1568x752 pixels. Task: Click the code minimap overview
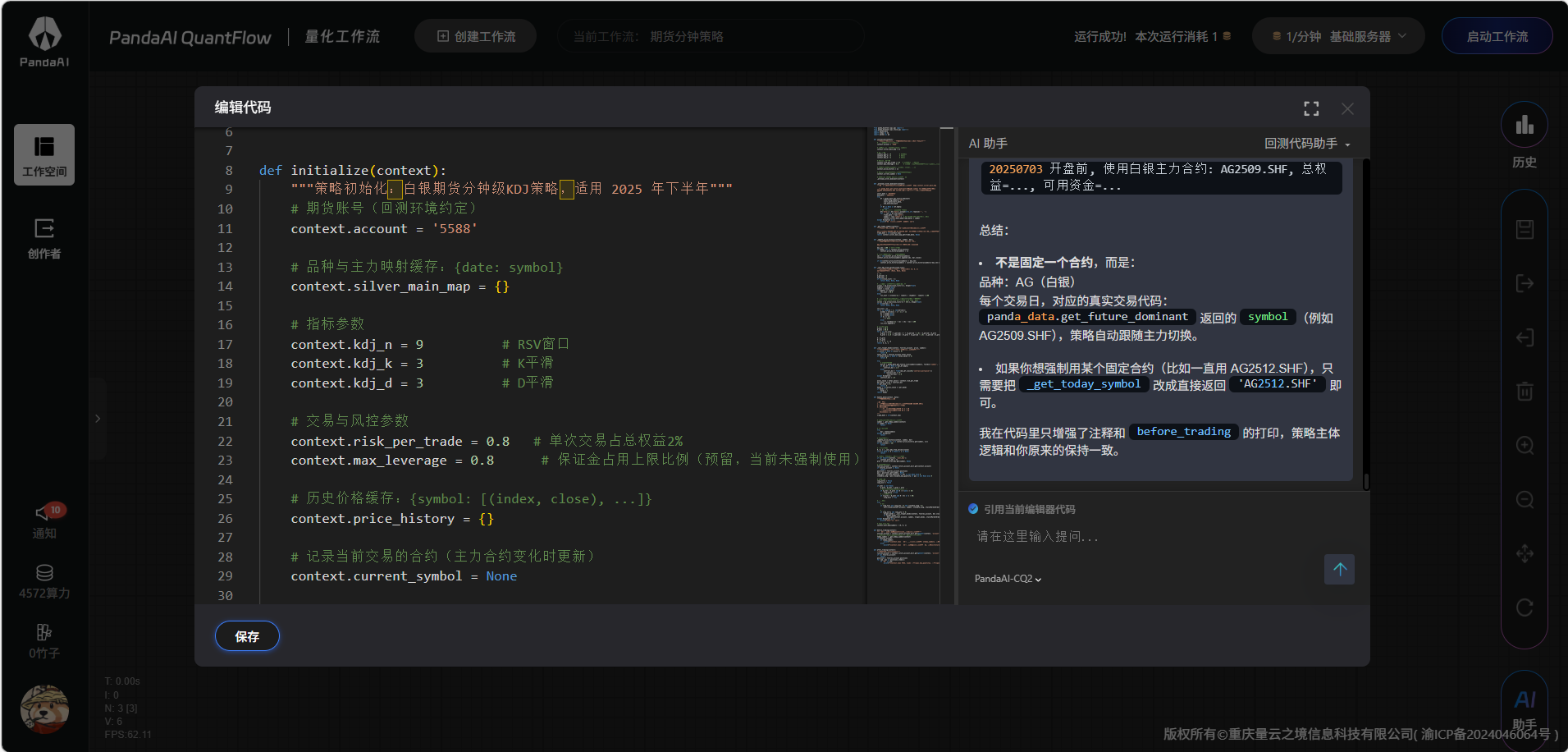click(906, 365)
